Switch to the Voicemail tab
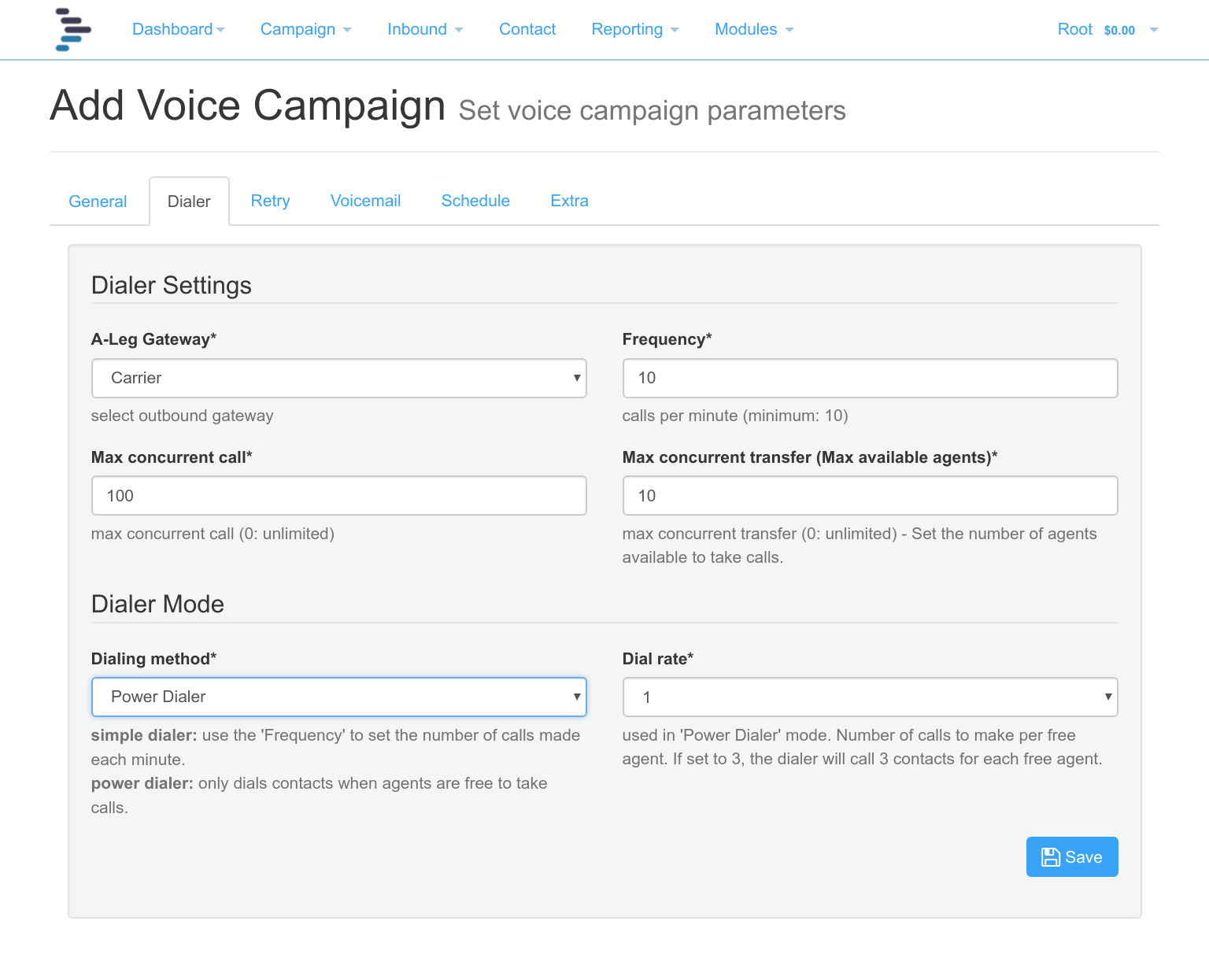This screenshot has height=980, width=1209. tap(365, 201)
